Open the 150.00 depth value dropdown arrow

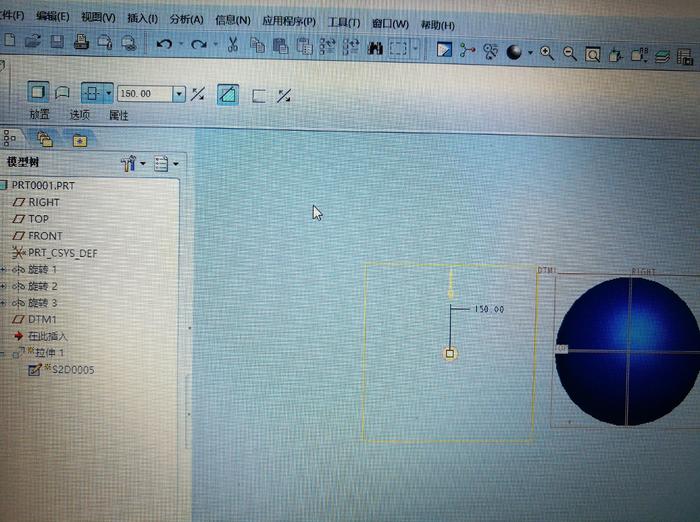coord(179,94)
